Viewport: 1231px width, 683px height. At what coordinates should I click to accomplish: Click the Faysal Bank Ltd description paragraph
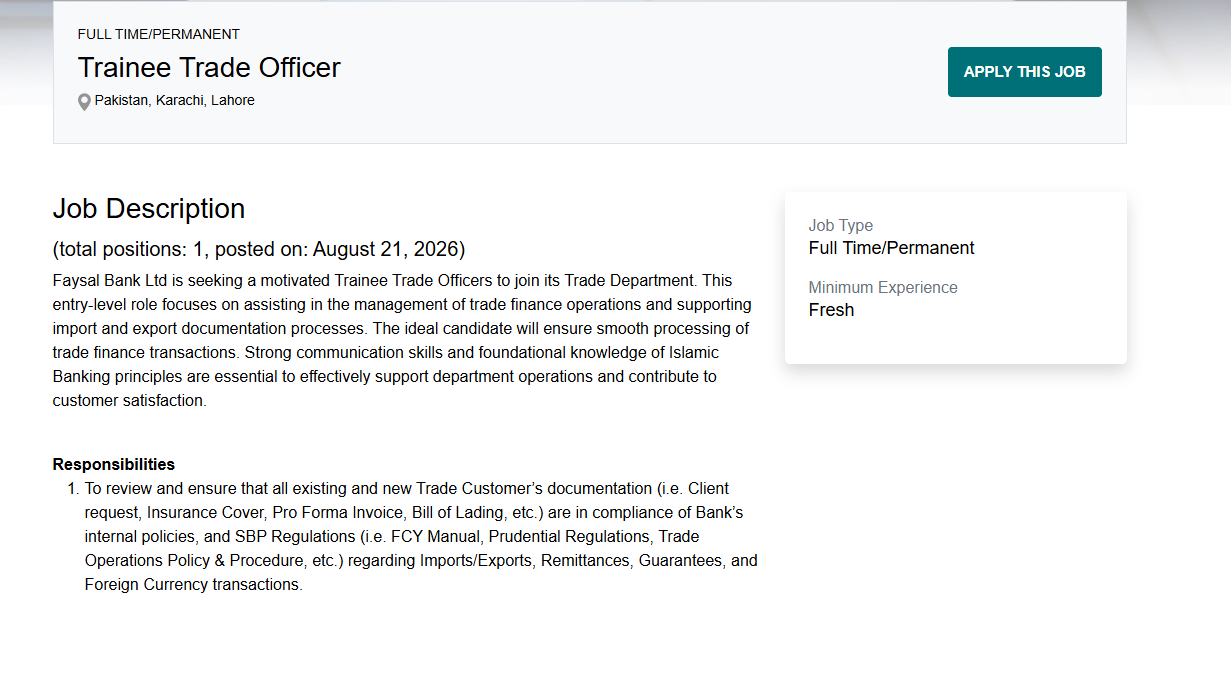[403, 341]
